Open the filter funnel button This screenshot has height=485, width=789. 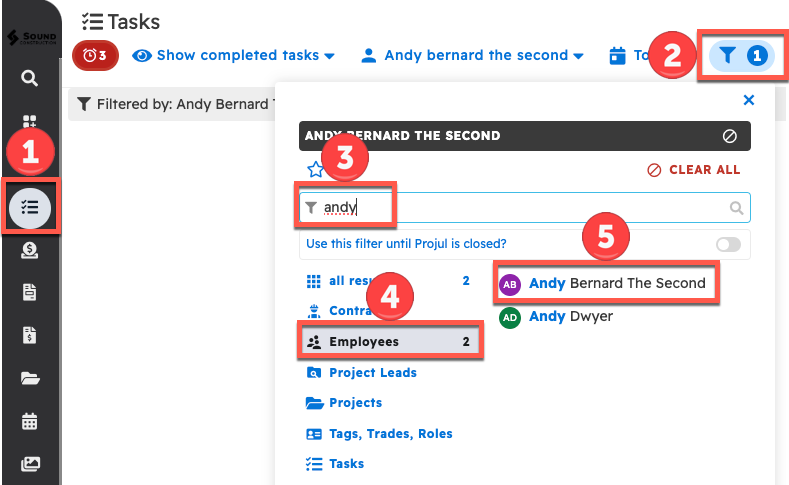741,56
